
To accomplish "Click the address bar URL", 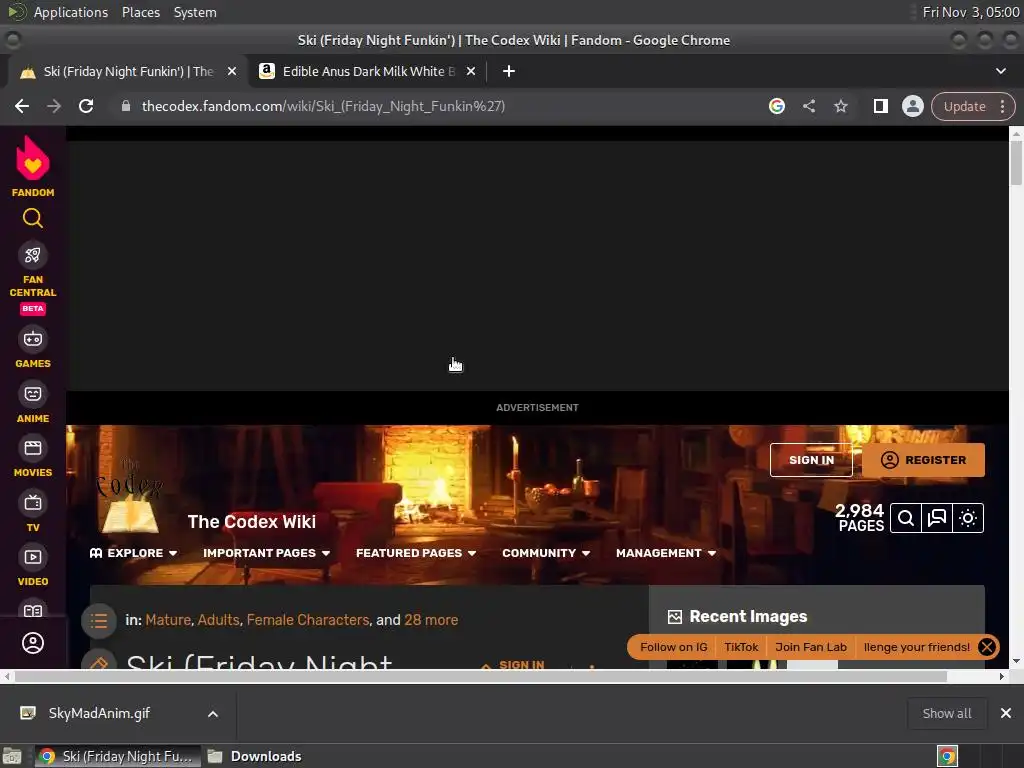I will click(323, 106).
